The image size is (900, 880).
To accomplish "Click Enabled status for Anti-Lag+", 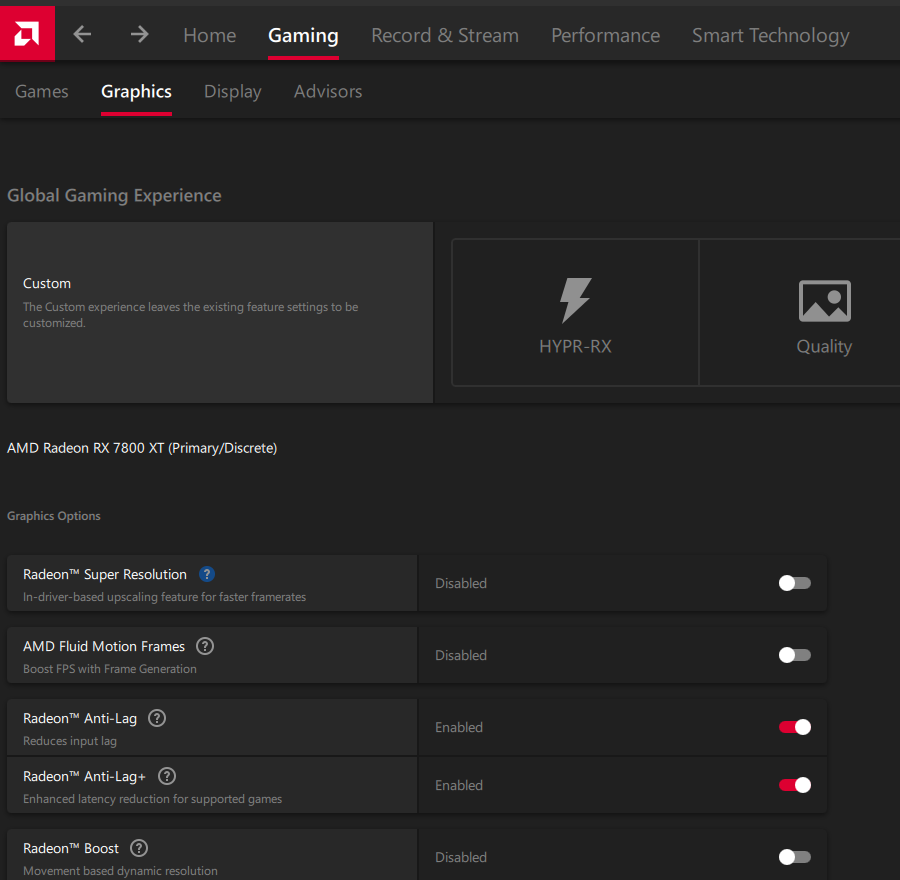I will click(x=459, y=785).
